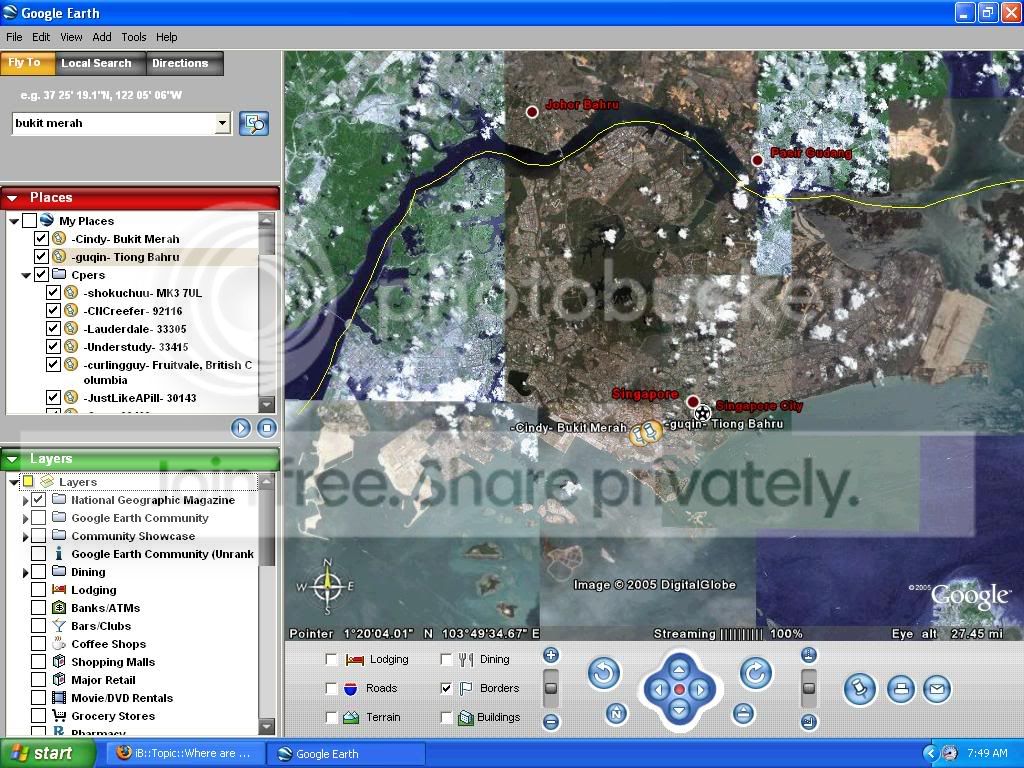Toggle the Terrain checkbox

point(331,717)
